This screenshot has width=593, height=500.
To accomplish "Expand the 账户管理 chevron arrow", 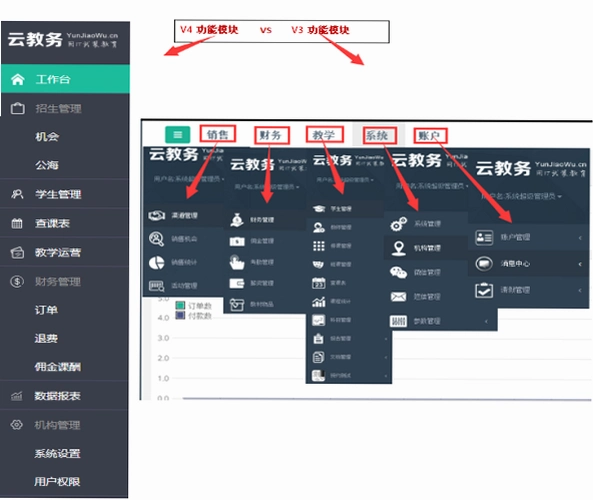I will point(580,238).
